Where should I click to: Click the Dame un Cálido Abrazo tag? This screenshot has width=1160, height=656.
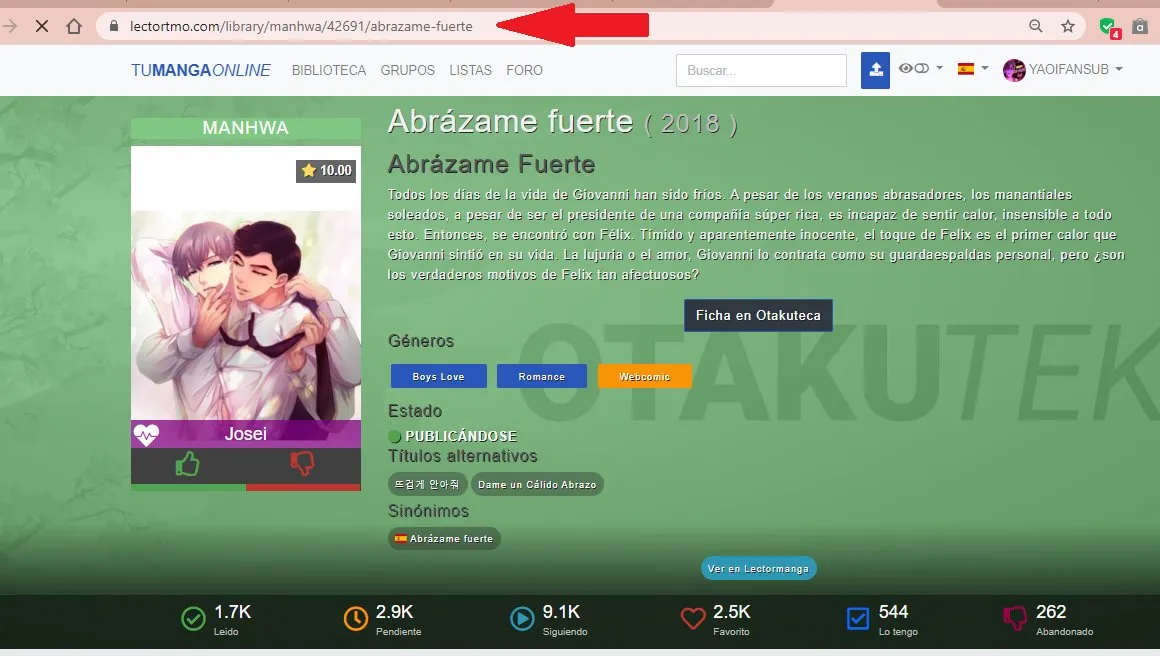pyautogui.click(x=537, y=484)
